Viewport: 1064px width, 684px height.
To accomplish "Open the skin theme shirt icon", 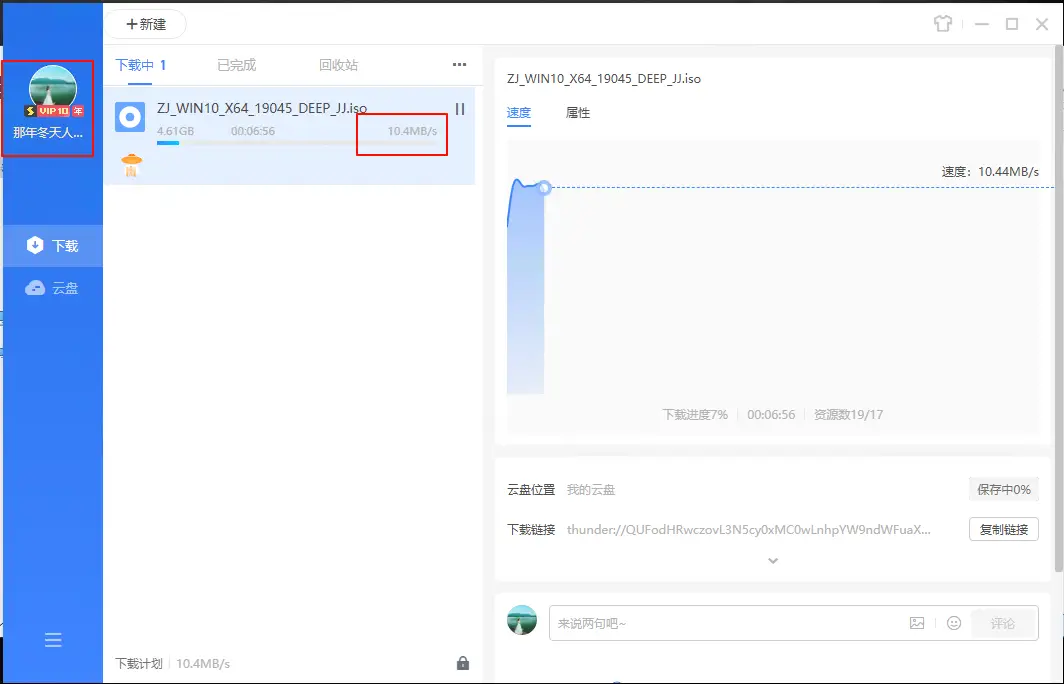I will 943,24.
